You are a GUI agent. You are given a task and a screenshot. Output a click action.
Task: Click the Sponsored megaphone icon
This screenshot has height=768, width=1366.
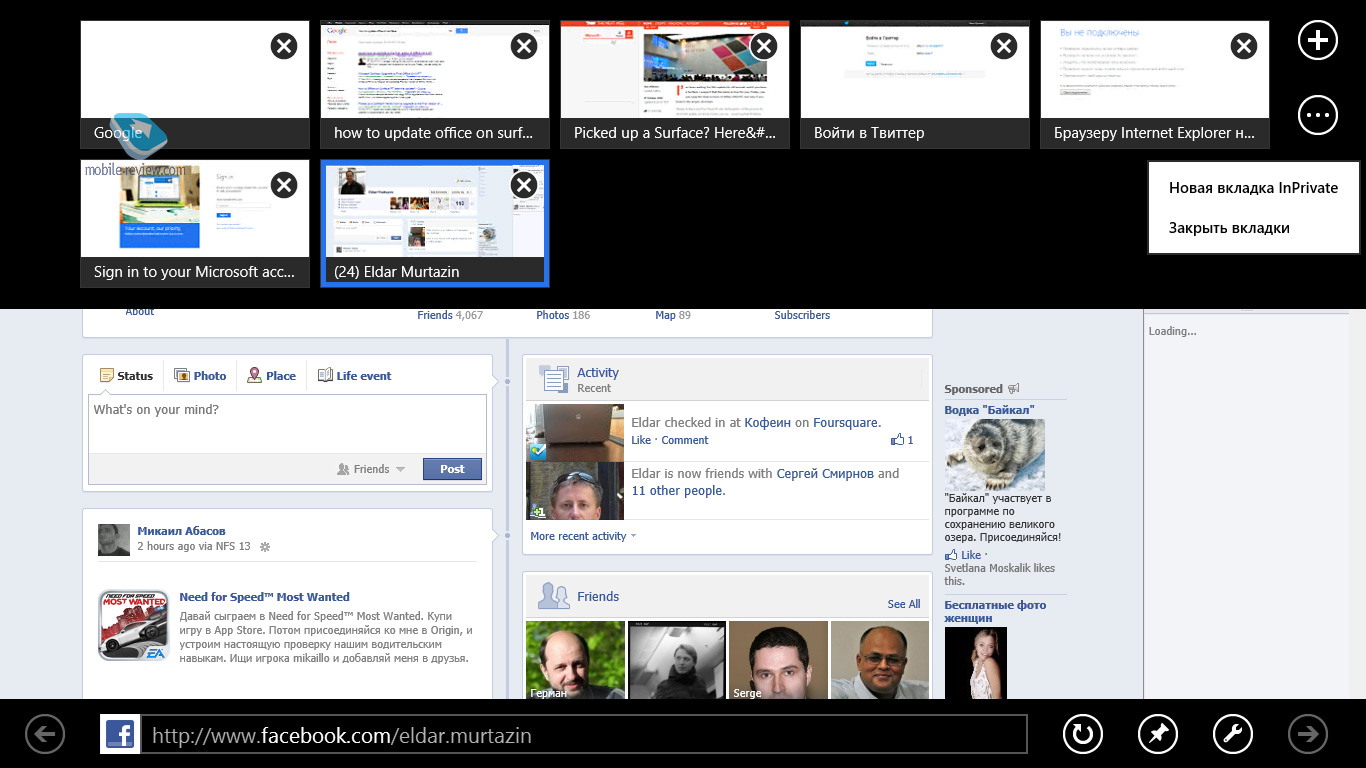click(1014, 389)
